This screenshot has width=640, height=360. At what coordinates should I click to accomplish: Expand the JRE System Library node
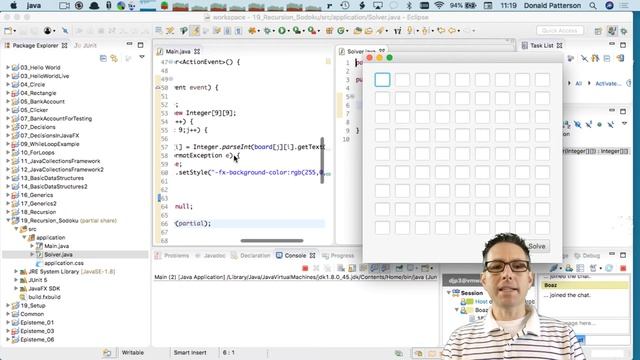16,271
